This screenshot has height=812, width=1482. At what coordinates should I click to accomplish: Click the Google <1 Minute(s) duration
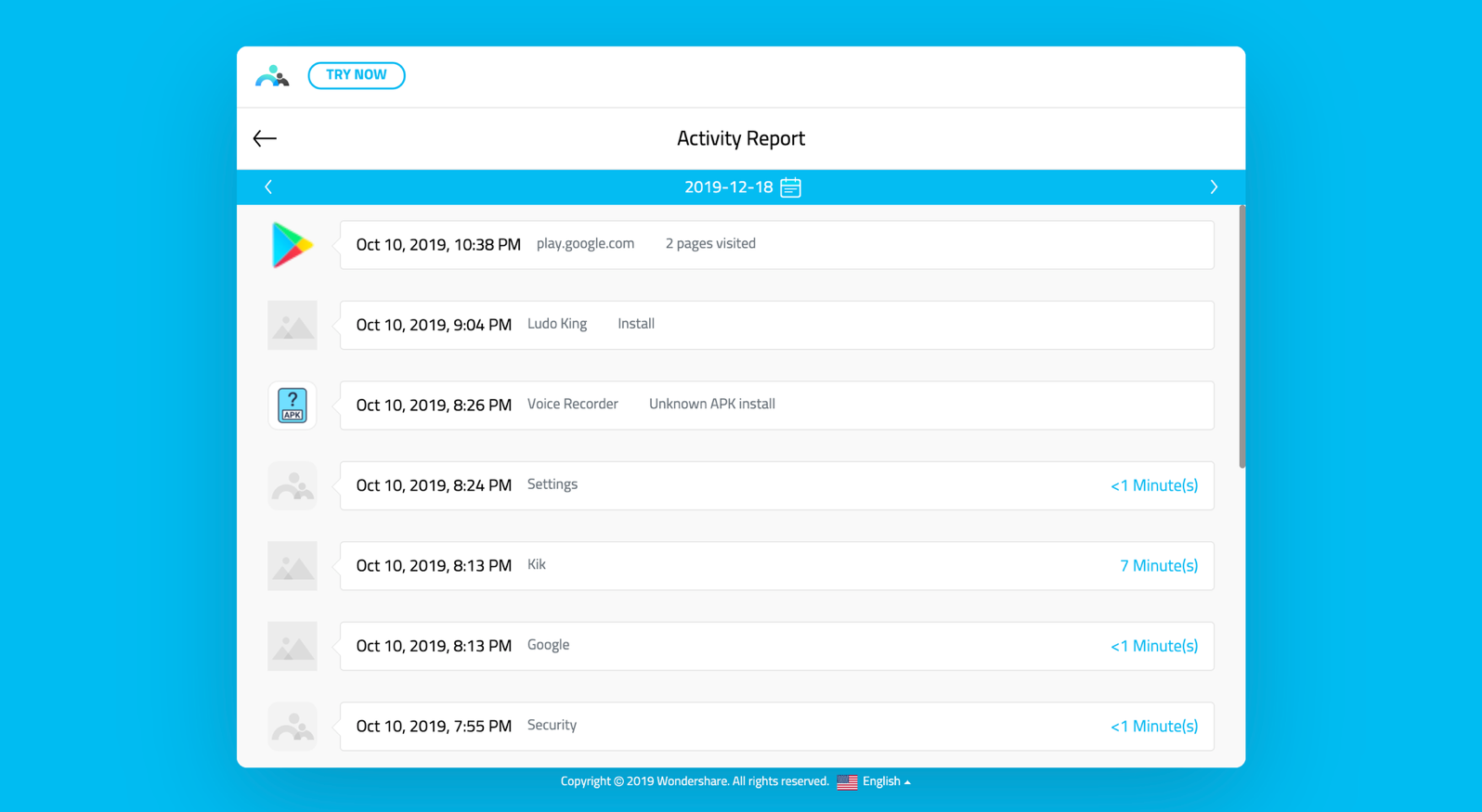point(1154,646)
